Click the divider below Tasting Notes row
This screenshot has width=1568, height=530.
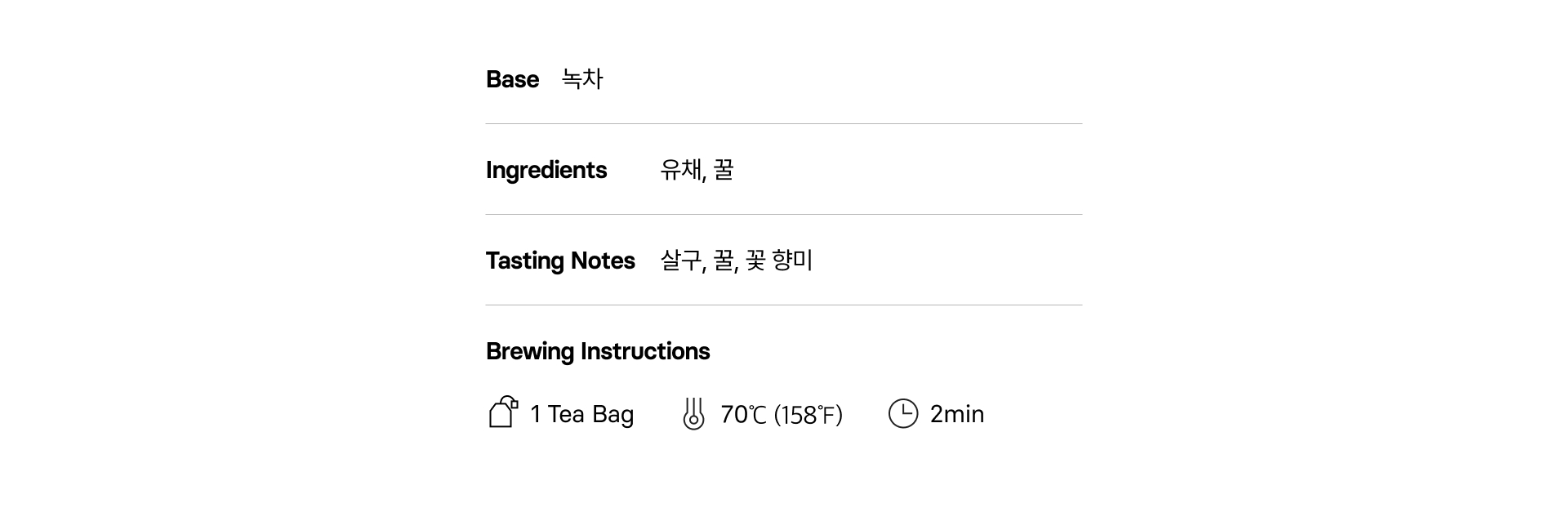pyautogui.click(x=783, y=305)
